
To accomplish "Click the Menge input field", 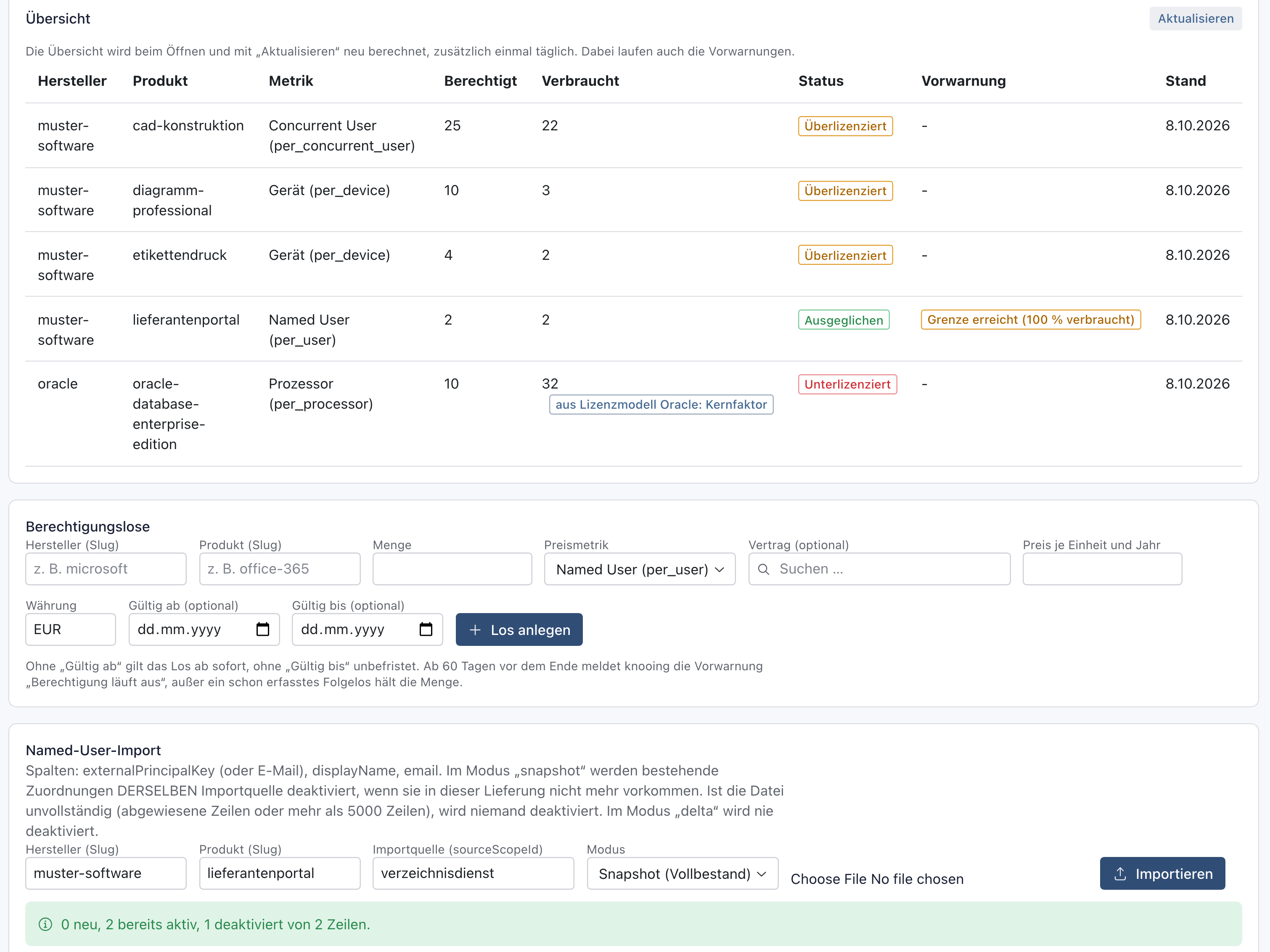I will pos(452,569).
